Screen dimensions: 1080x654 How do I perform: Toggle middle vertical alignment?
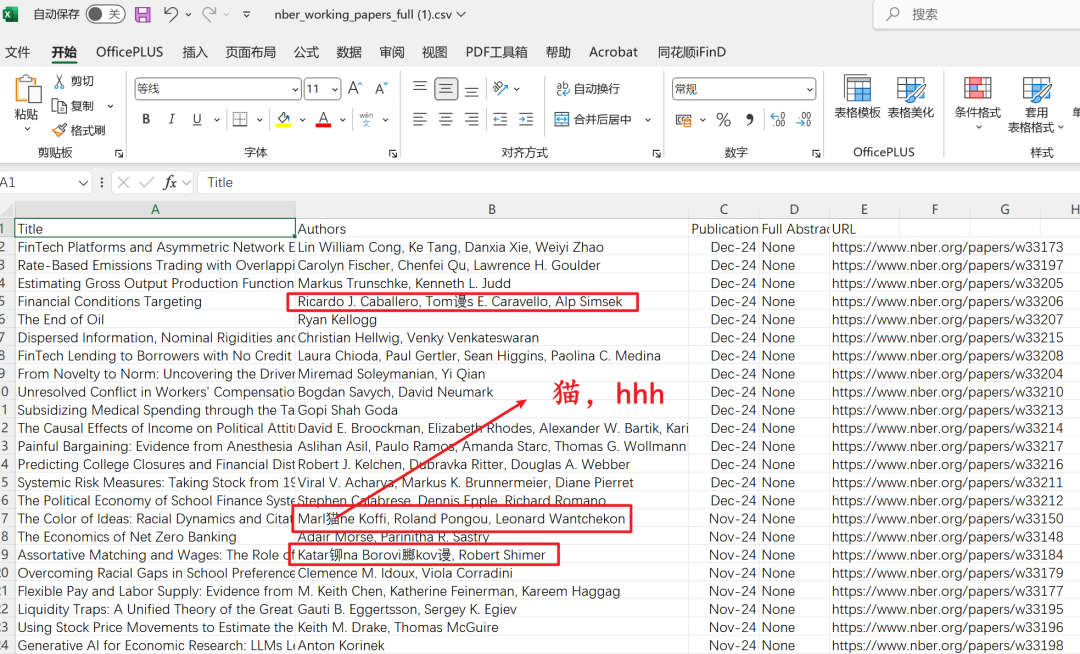pos(446,89)
